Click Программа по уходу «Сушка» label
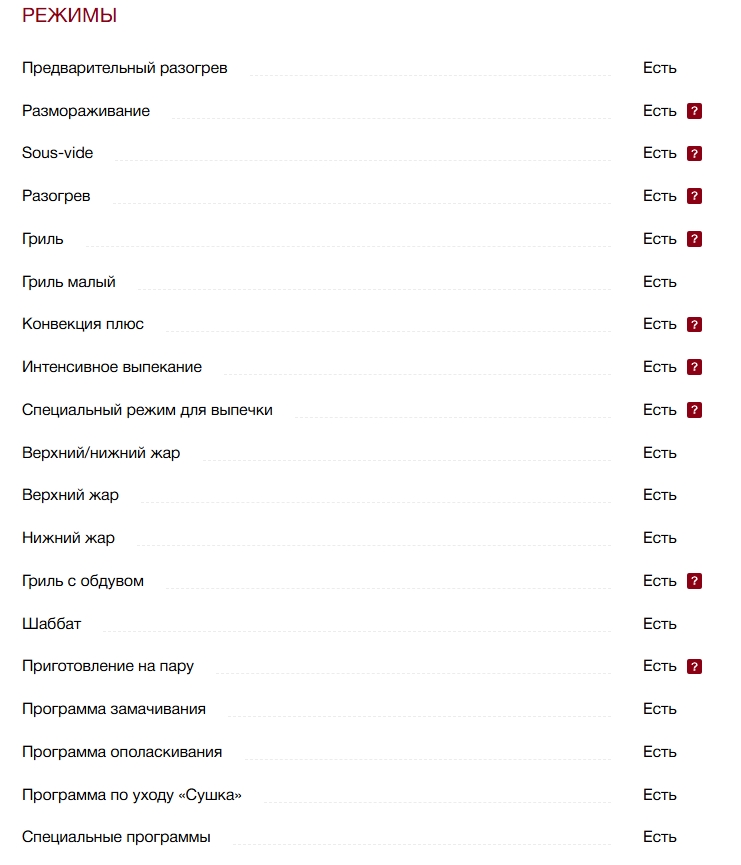The width and height of the screenshot is (741, 865). click(x=132, y=795)
